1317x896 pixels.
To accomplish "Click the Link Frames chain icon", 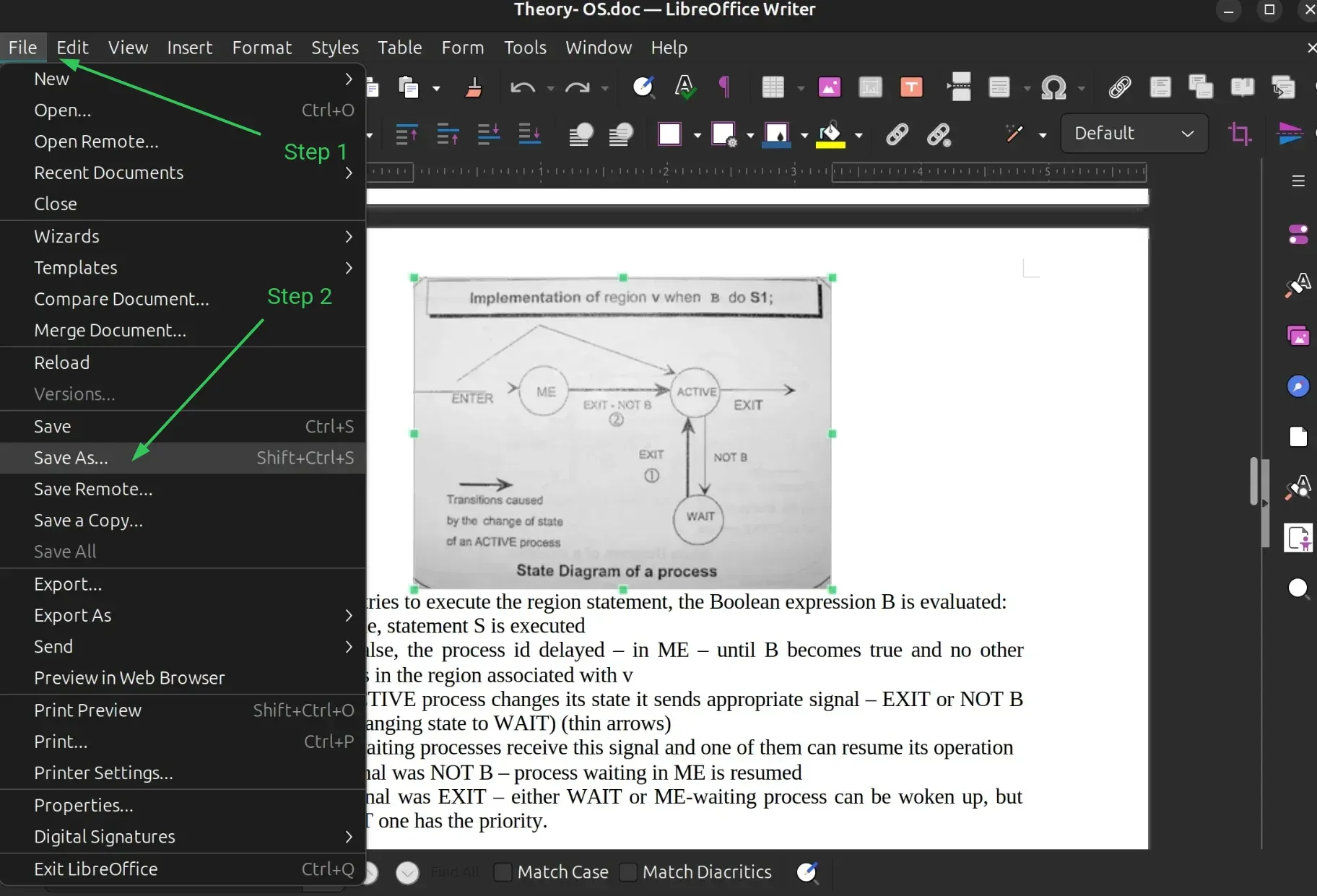I will [897, 134].
